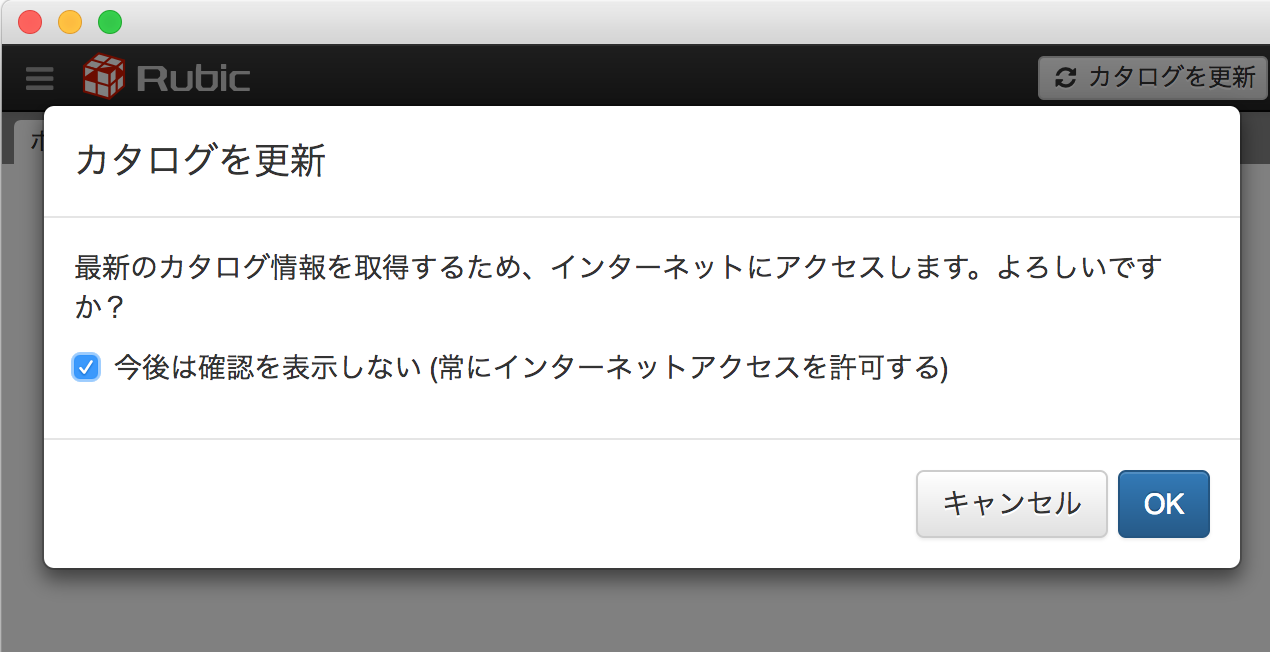Select the Rubic brand icon in the title bar
1270x652 pixels.
coord(105,76)
